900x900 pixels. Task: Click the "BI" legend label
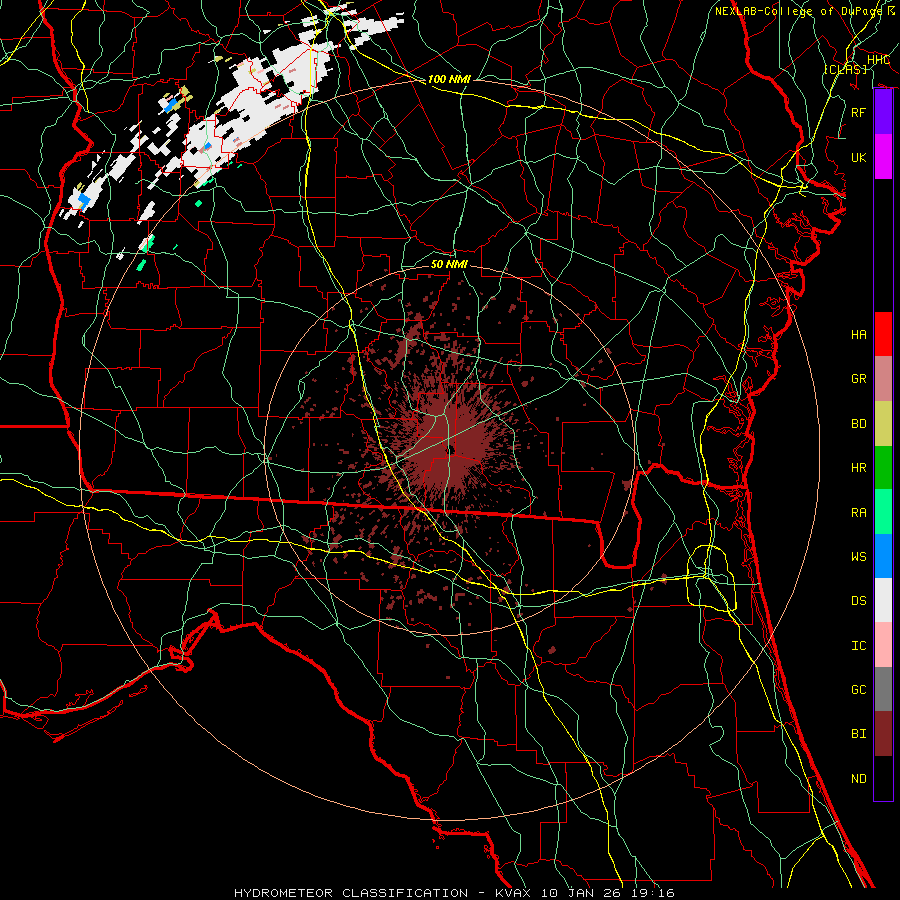tap(859, 734)
